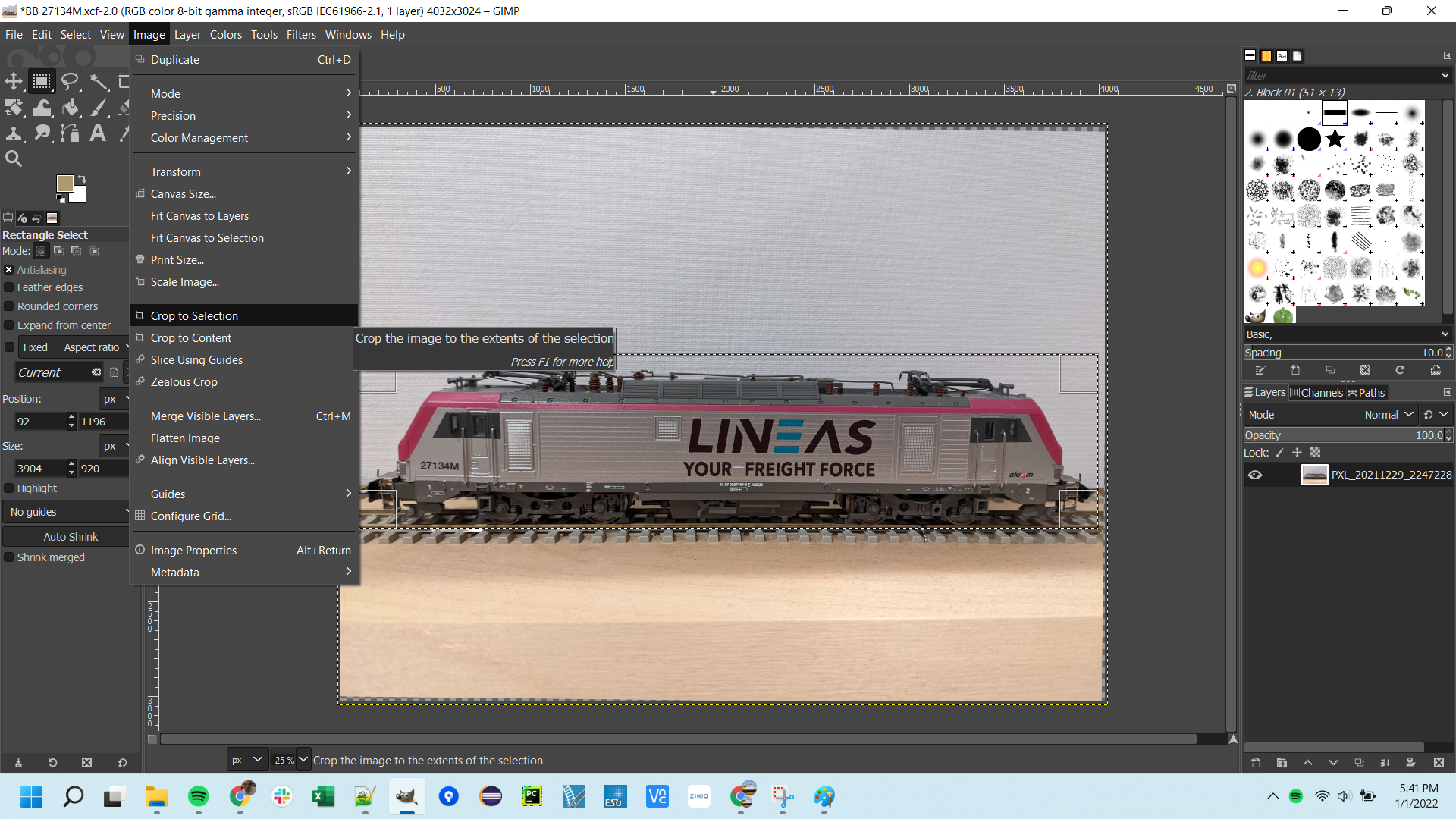Open the layer Mode Normal dropdown
The image size is (1456, 819).
[x=1331, y=415]
